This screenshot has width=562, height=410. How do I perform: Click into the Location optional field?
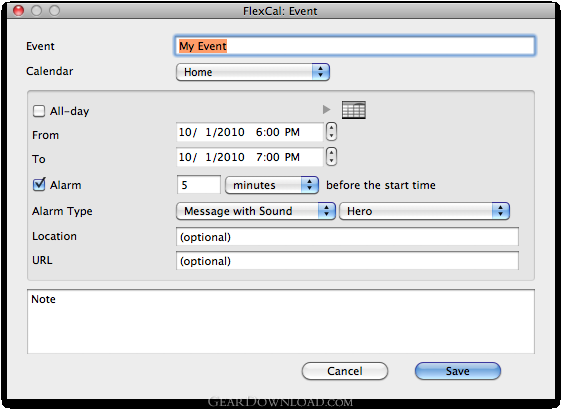(x=347, y=237)
